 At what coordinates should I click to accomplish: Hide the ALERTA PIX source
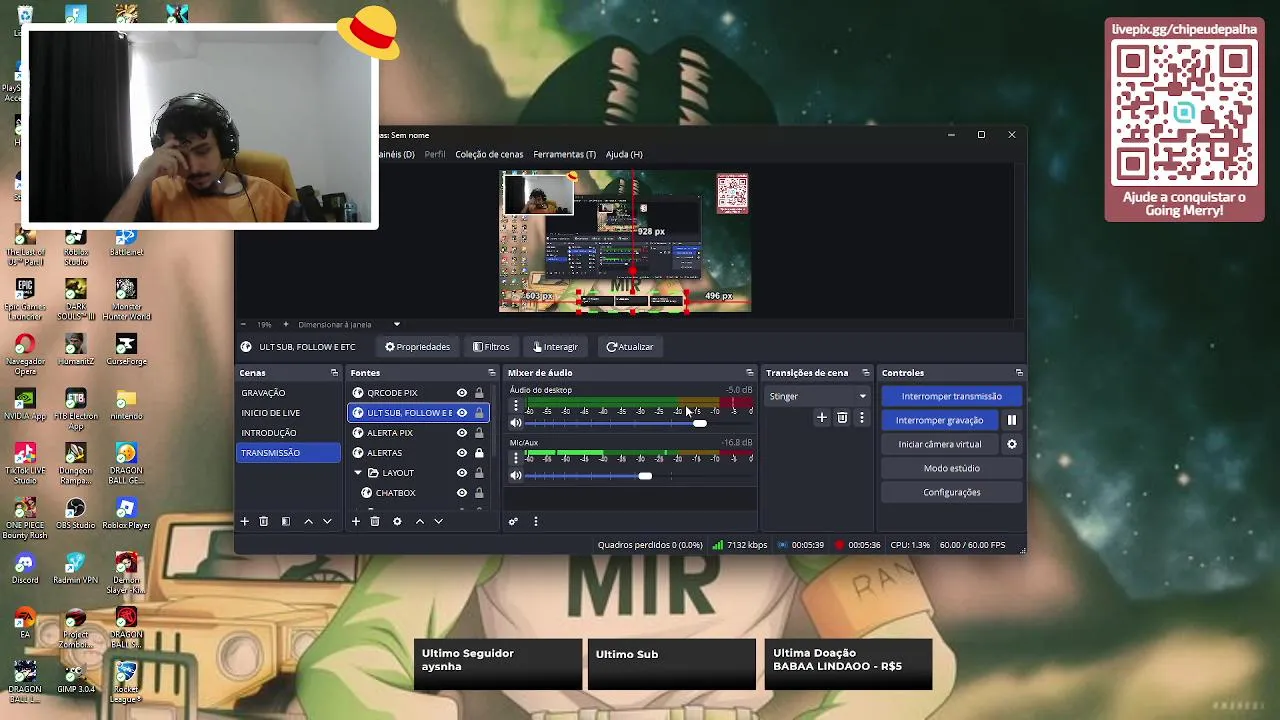pyautogui.click(x=461, y=433)
